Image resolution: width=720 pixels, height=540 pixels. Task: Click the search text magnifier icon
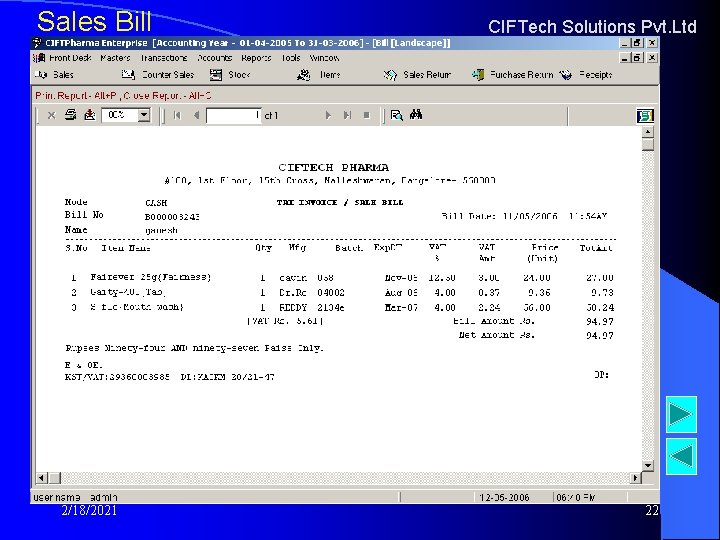396,115
